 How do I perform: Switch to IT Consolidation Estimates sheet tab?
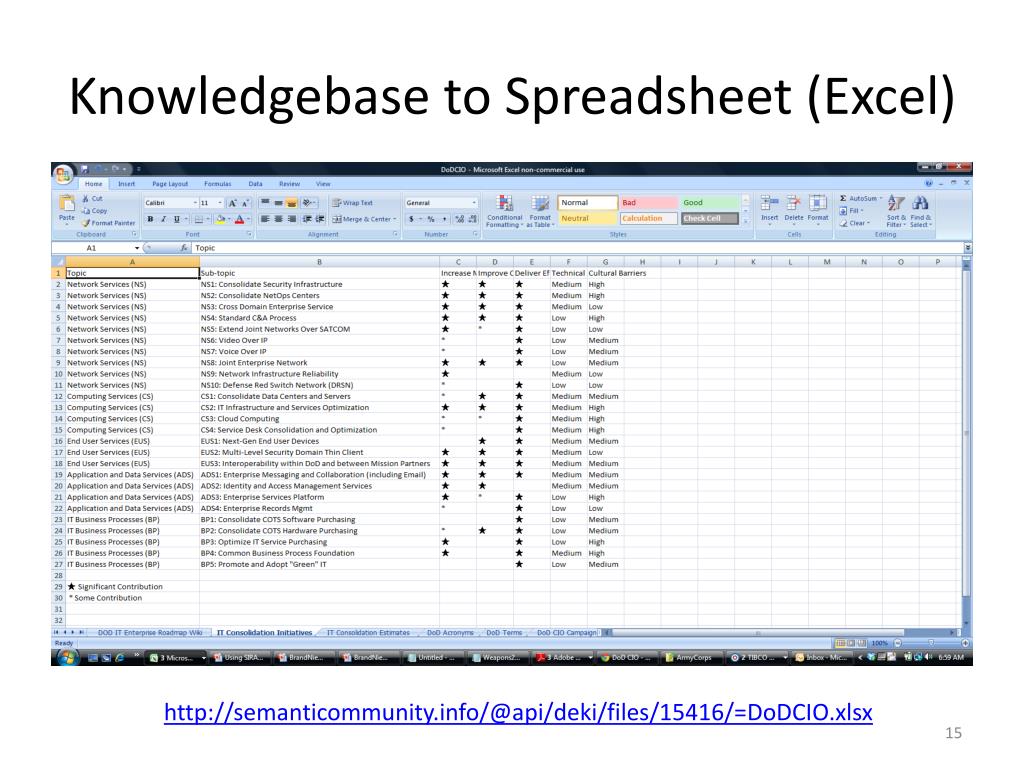[x=368, y=633]
